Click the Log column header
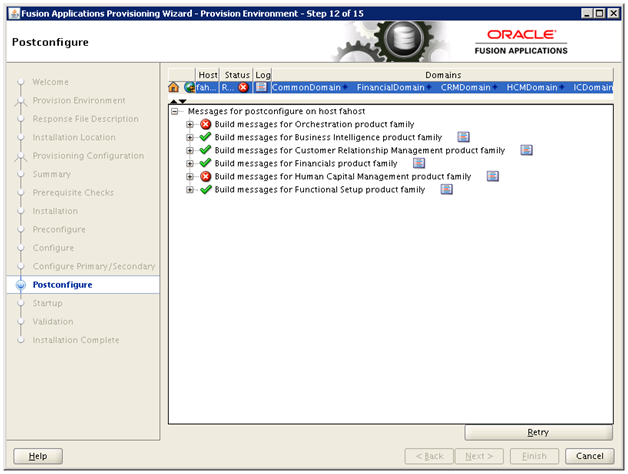 tap(263, 75)
